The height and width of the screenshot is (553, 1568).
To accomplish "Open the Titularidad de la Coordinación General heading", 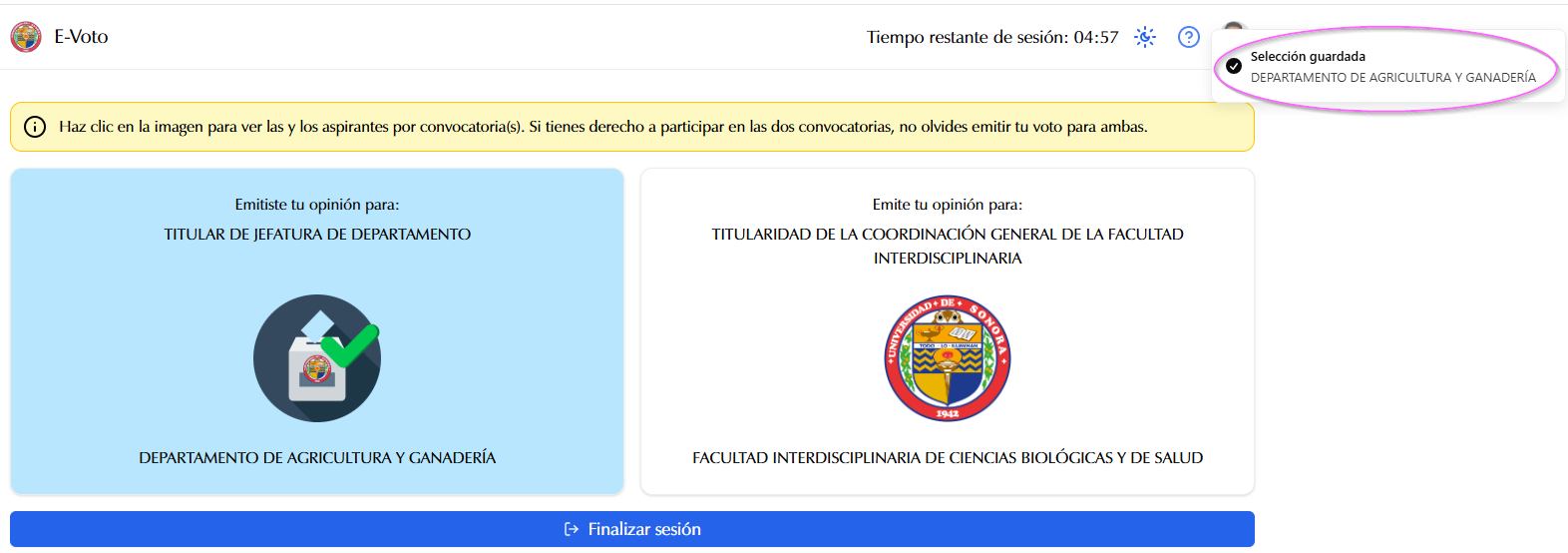I will (x=948, y=246).
